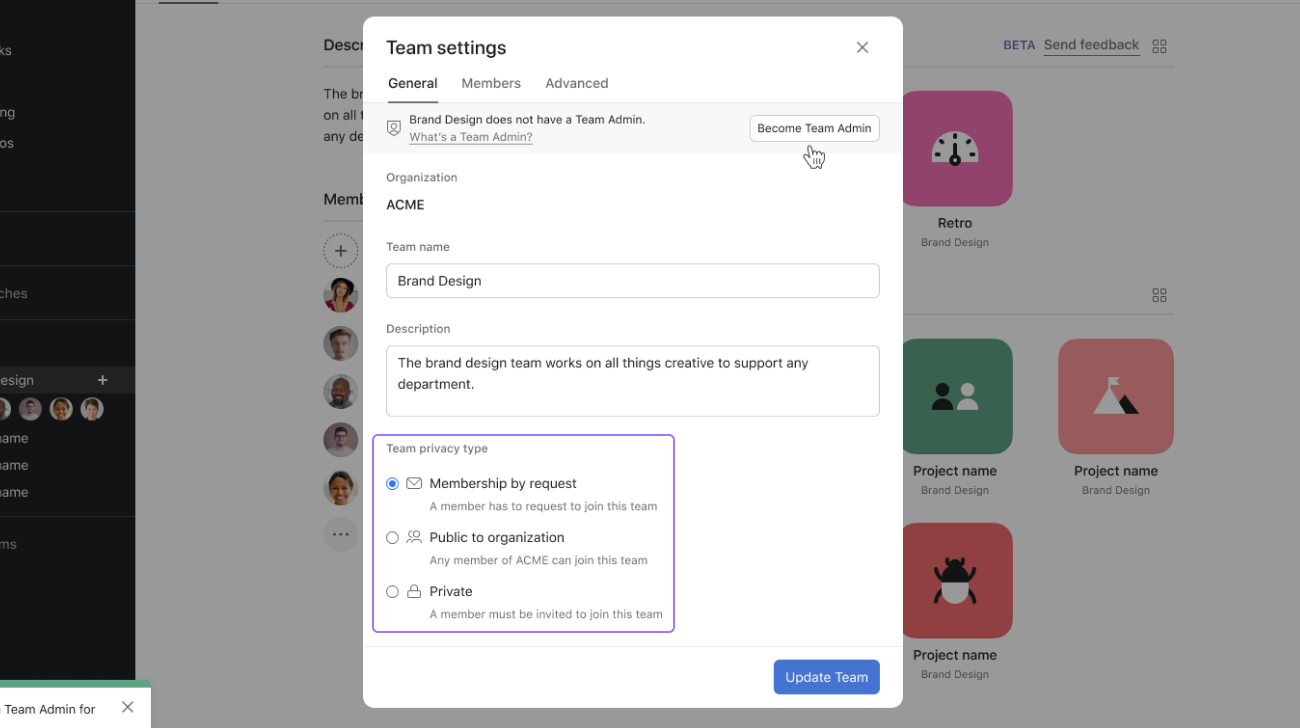Select the Private privacy option
1300x728 pixels.
pos(392,592)
